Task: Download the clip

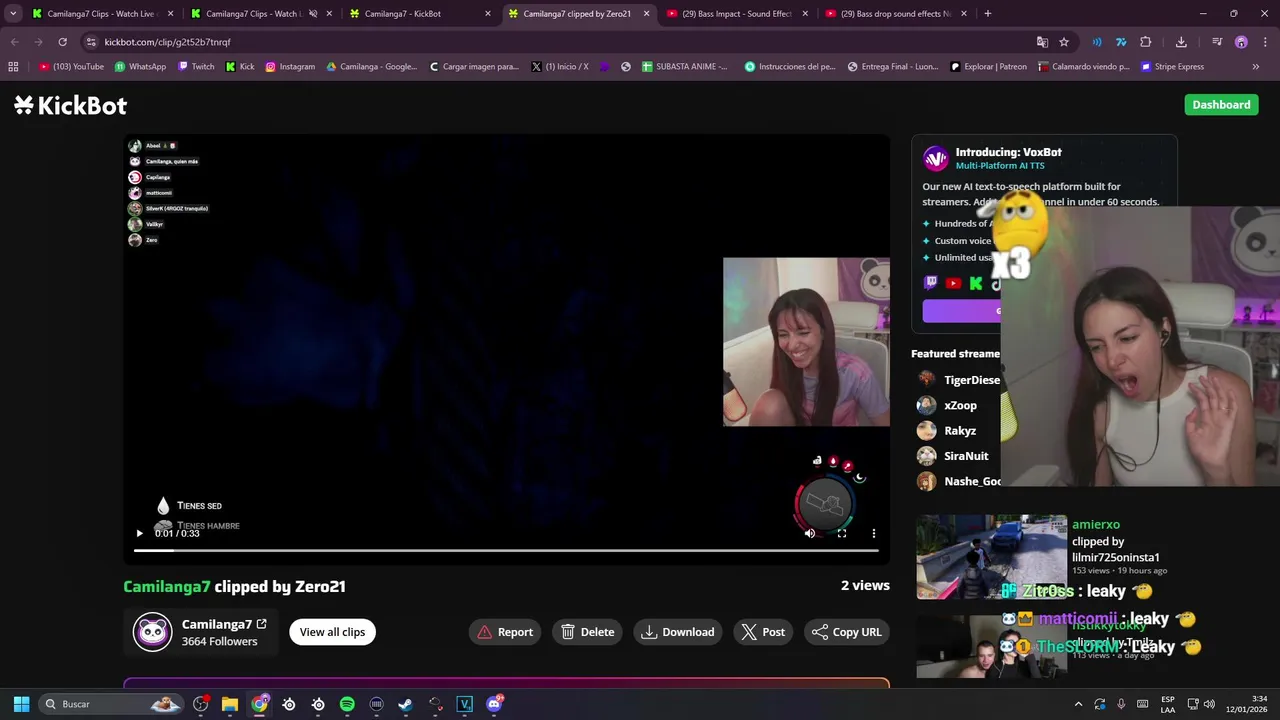Action: coord(678,632)
